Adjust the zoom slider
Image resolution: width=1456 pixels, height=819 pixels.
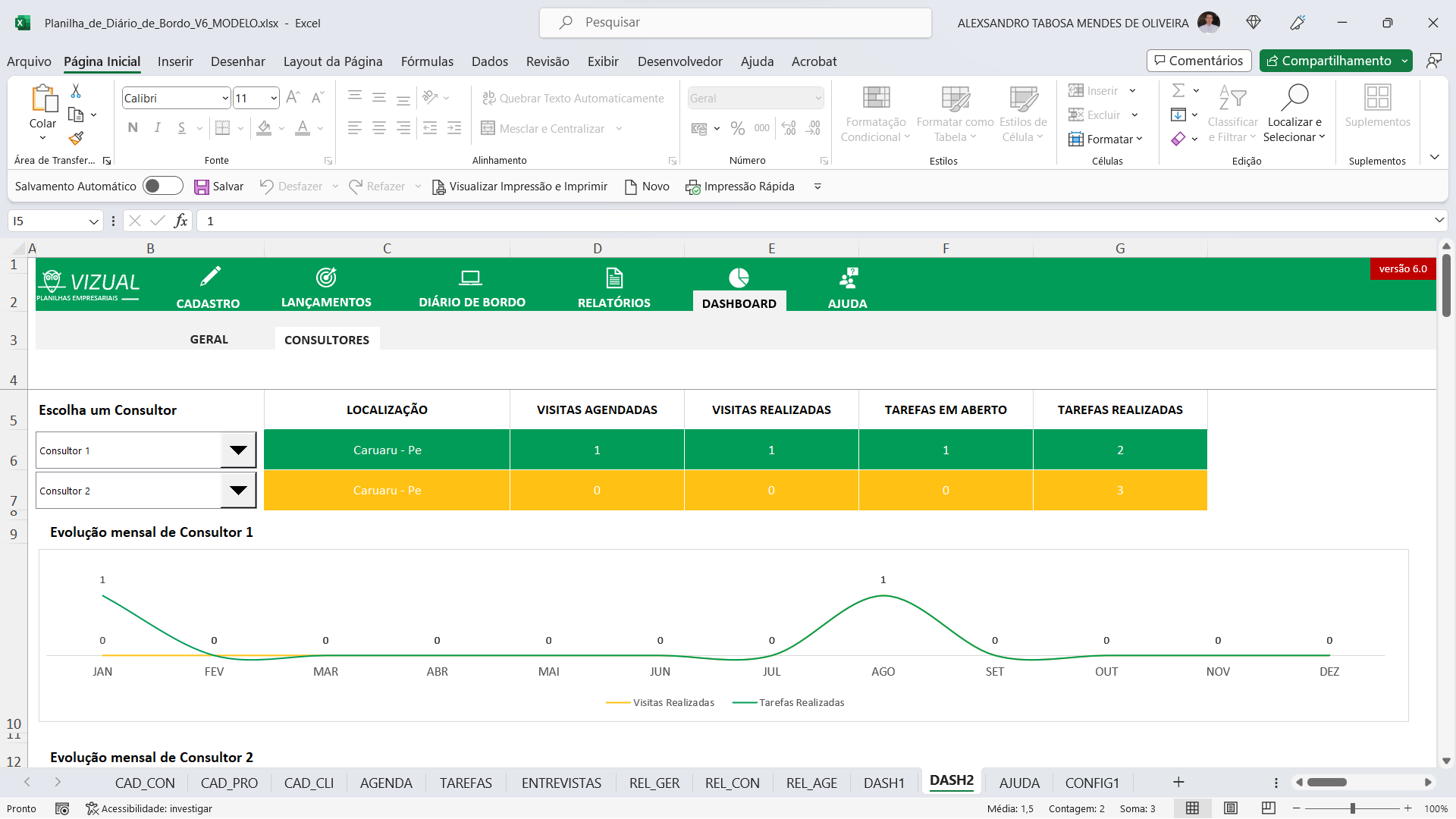[x=1352, y=808]
